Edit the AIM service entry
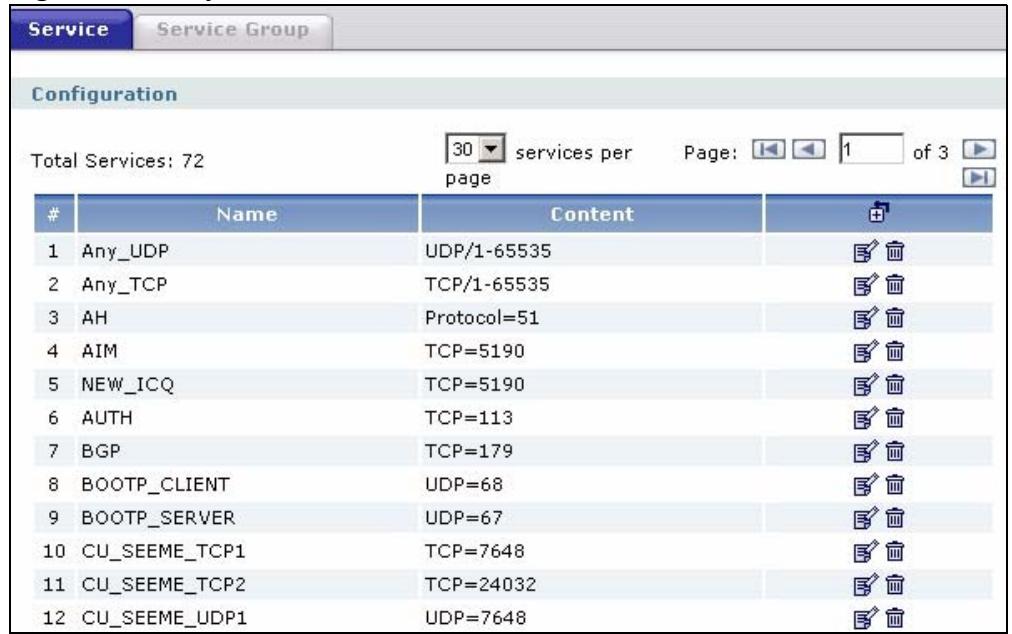This screenshot has height=634, width=1012. pyautogui.click(x=865, y=351)
